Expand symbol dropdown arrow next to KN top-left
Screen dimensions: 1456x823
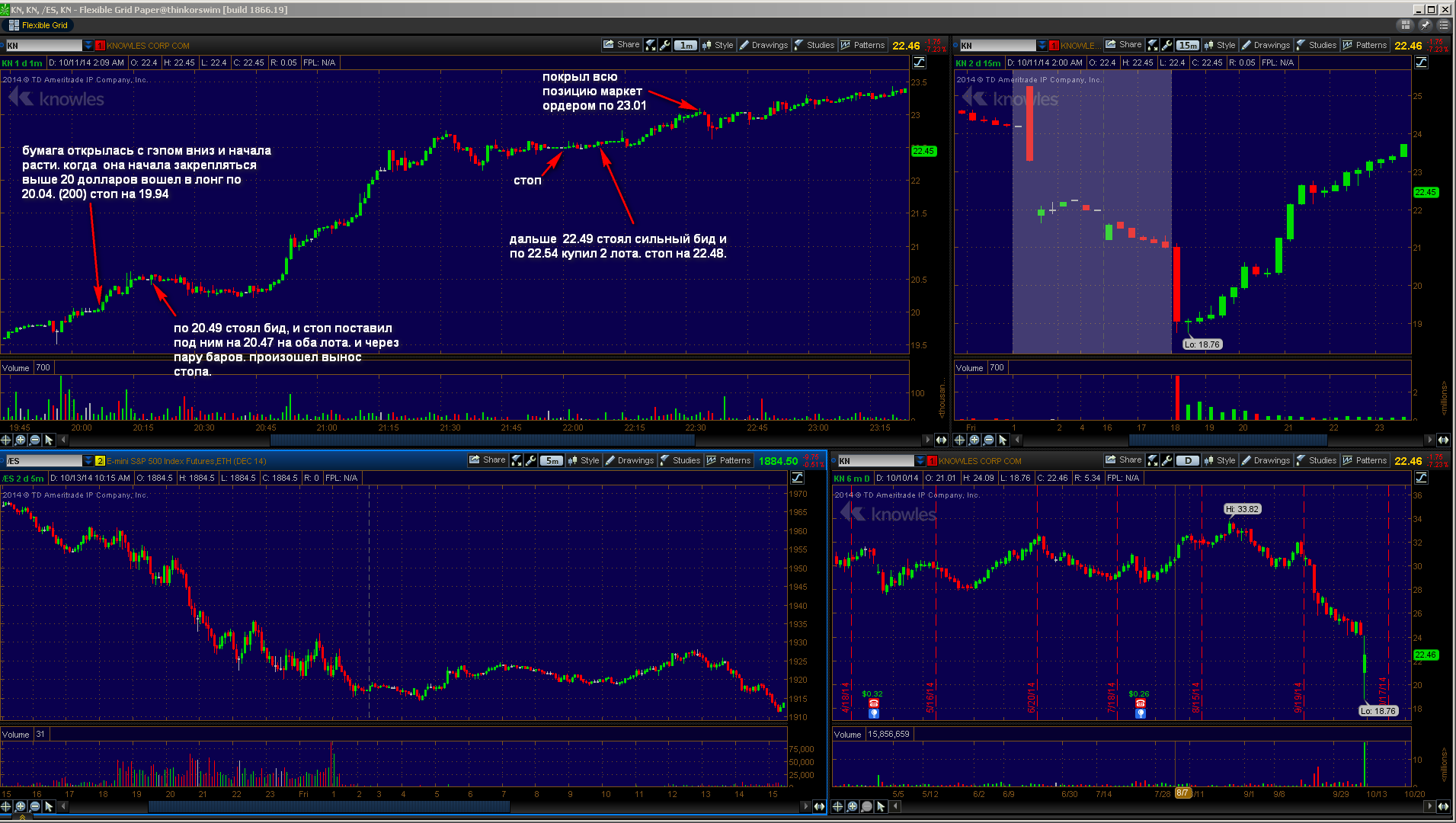pyautogui.click(x=88, y=45)
